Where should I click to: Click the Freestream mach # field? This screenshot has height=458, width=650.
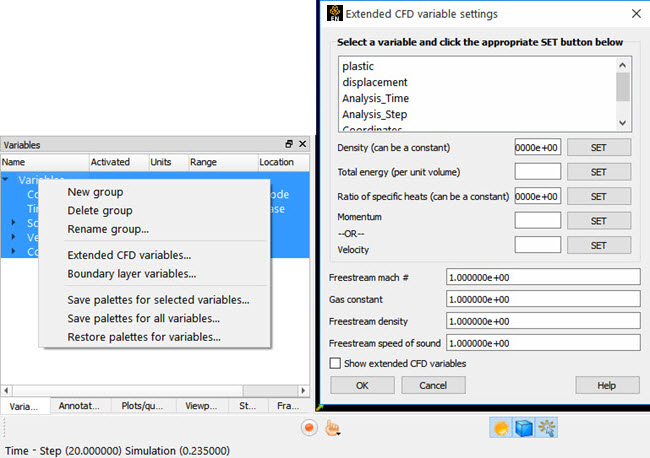pyautogui.click(x=543, y=277)
